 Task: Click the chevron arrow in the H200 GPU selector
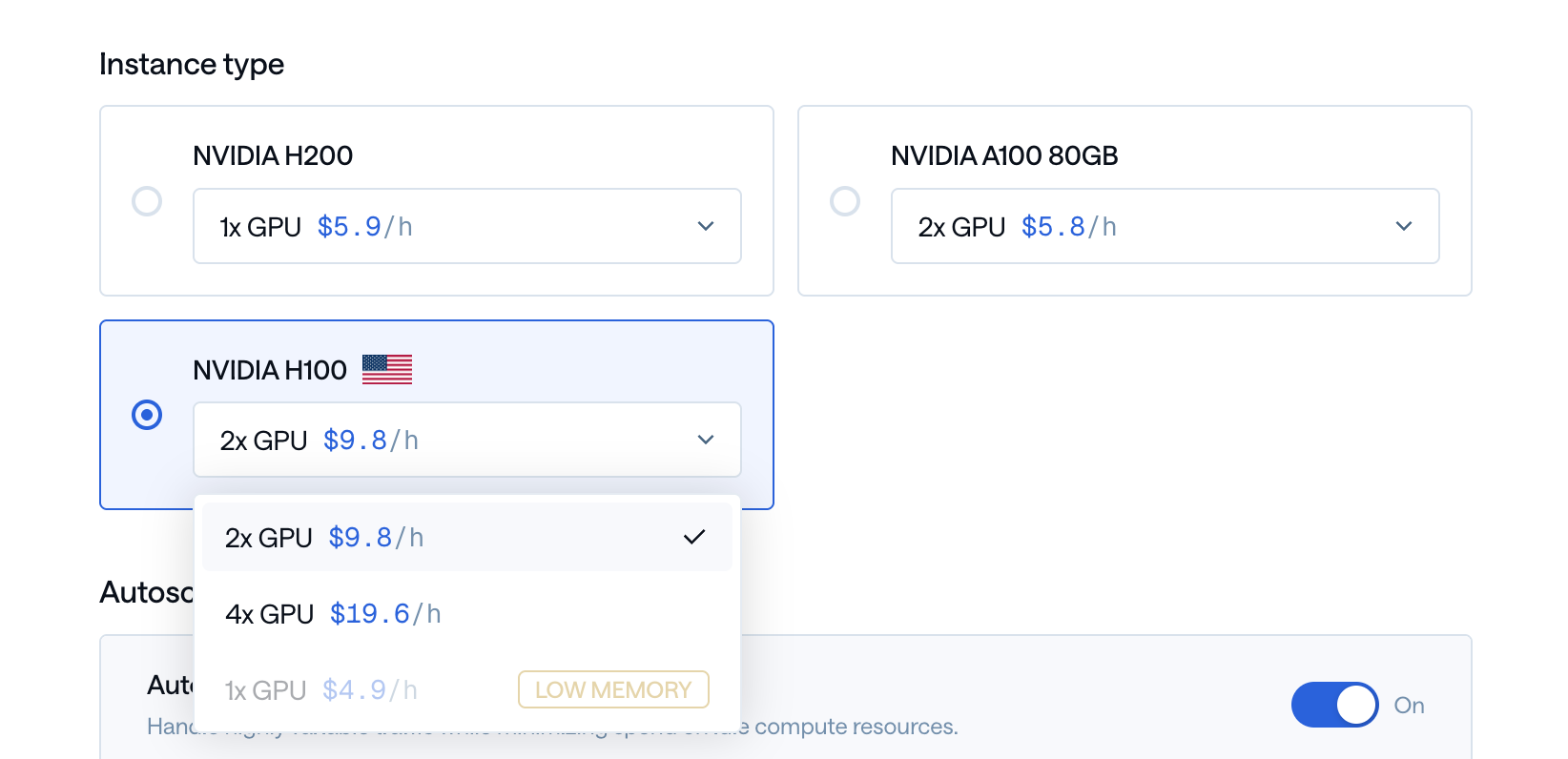[x=706, y=226]
